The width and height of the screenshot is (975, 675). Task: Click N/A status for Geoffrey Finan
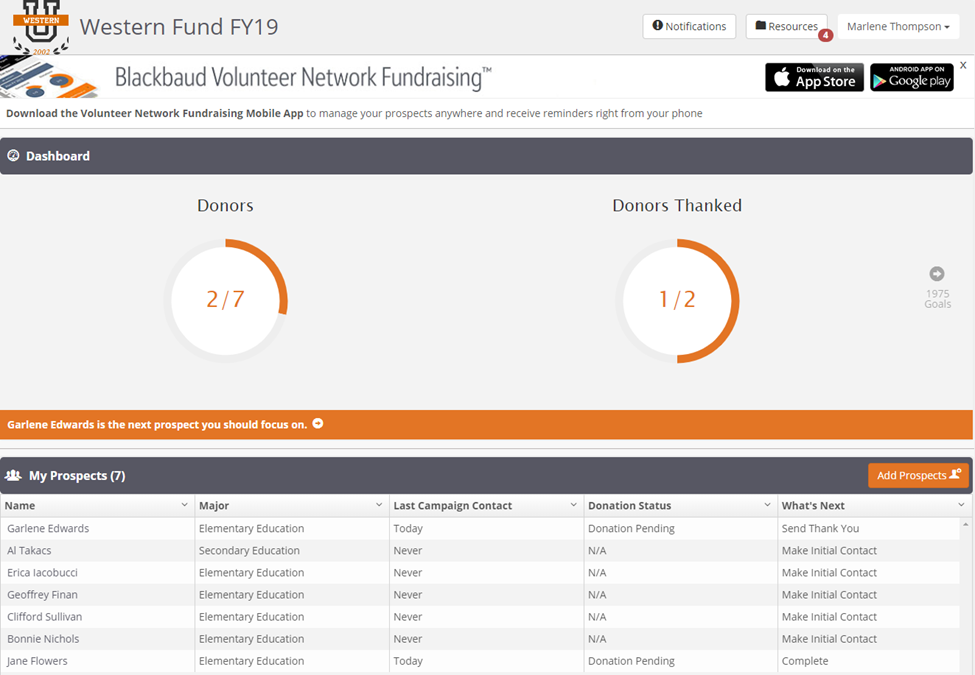pyautogui.click(x=597, y=595)
